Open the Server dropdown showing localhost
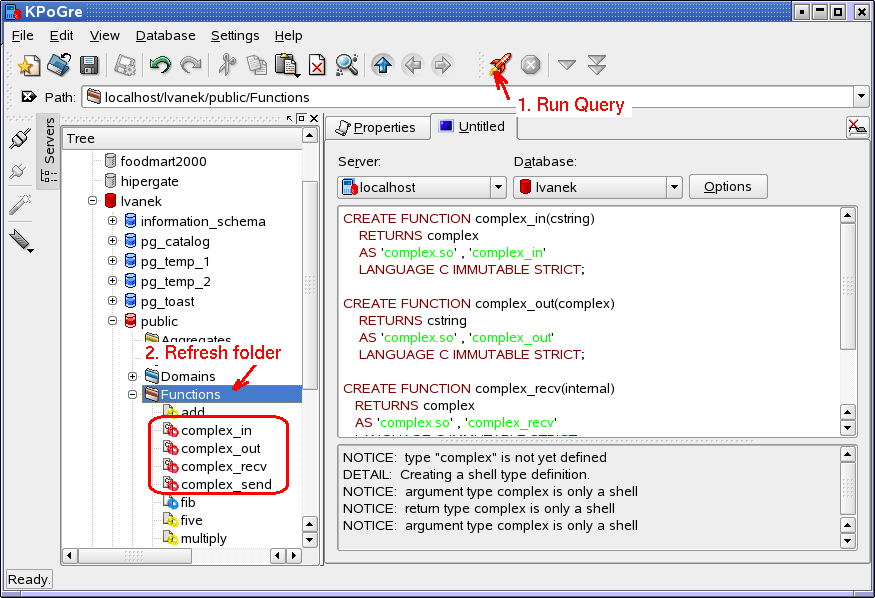875x598 pixels. coord(496,186)
